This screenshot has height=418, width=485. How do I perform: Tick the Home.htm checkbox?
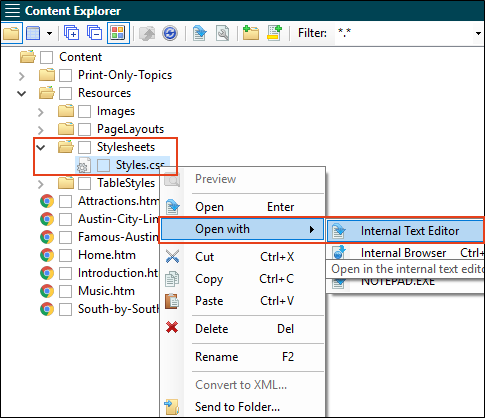pyautogui.click(x=65, y=255)
